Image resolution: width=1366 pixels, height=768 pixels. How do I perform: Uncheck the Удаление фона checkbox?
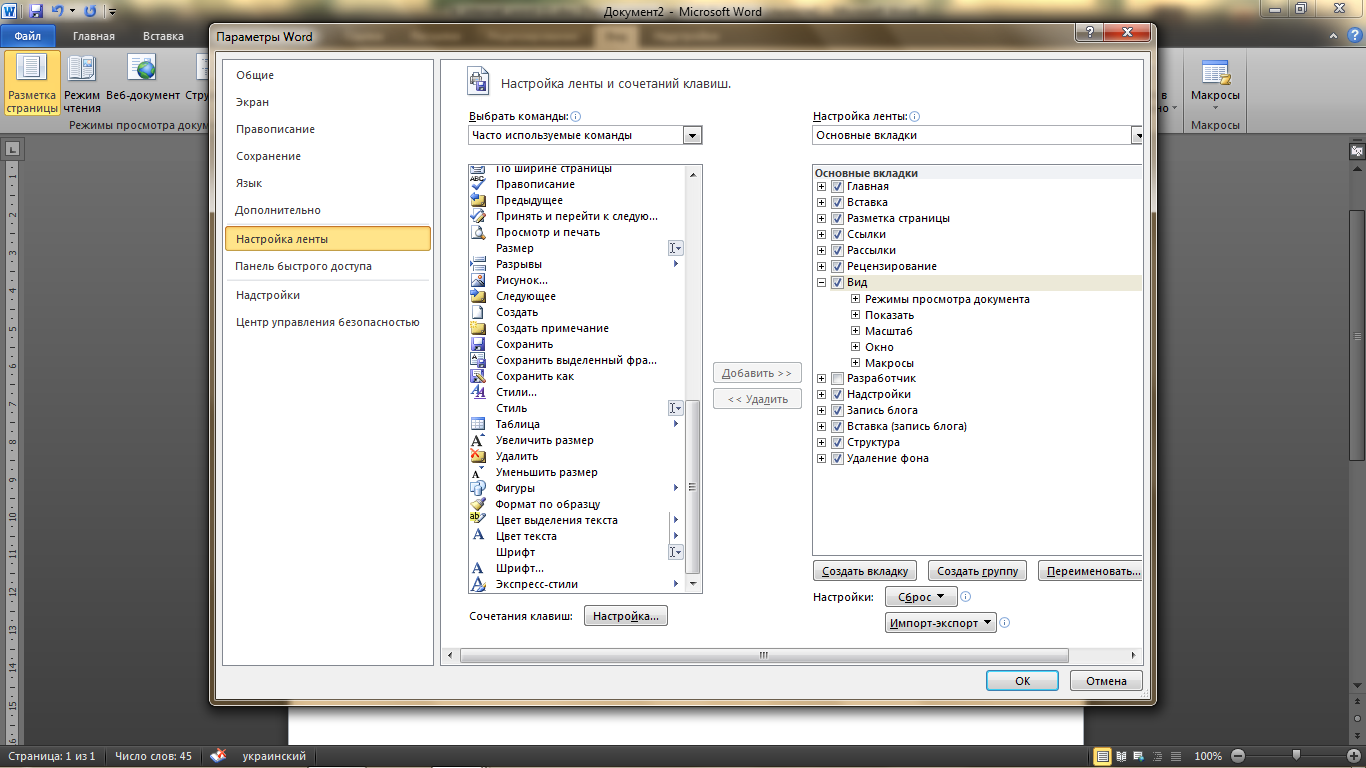point(837,459)
